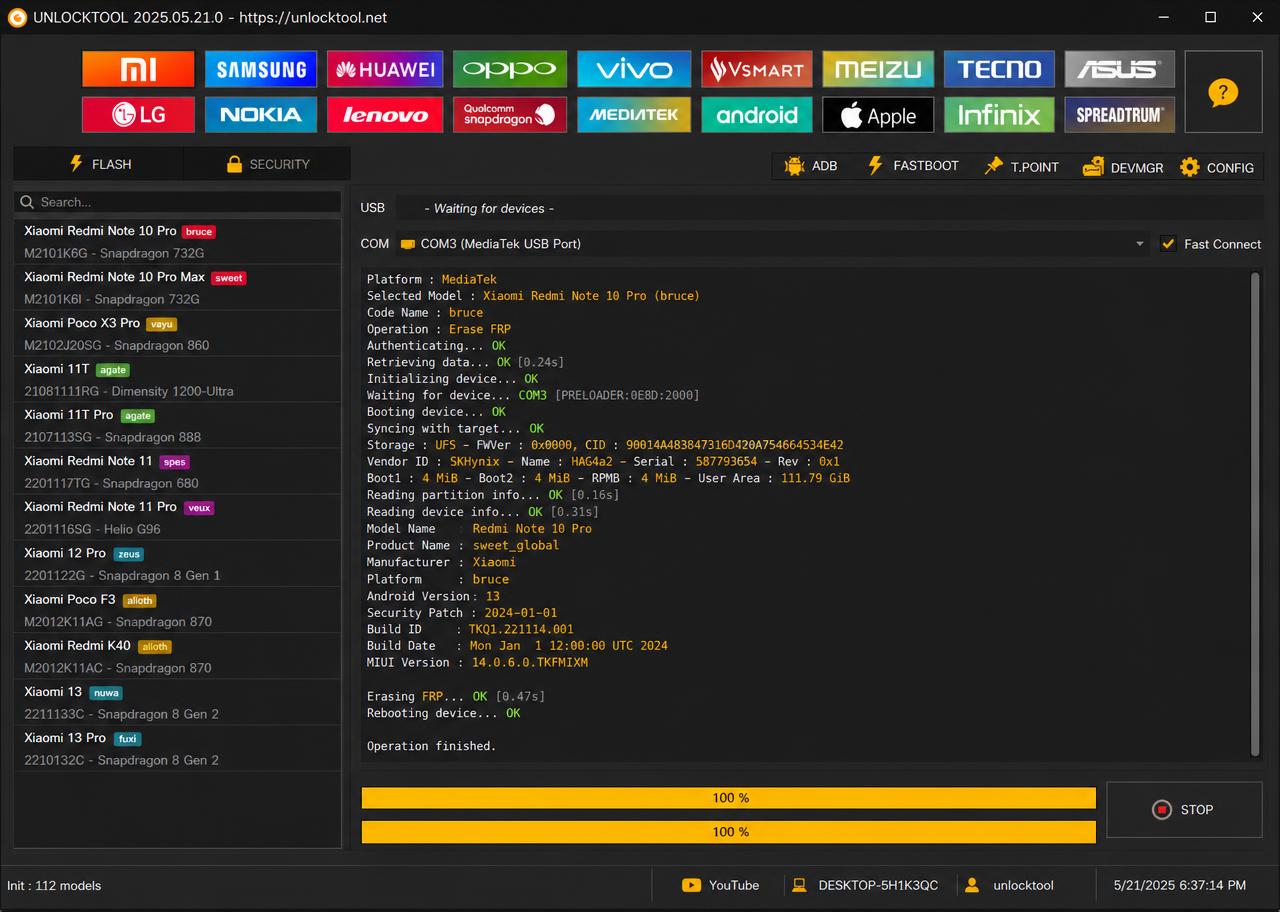Select the Tecno brand tile

click(x=999, y=69)
